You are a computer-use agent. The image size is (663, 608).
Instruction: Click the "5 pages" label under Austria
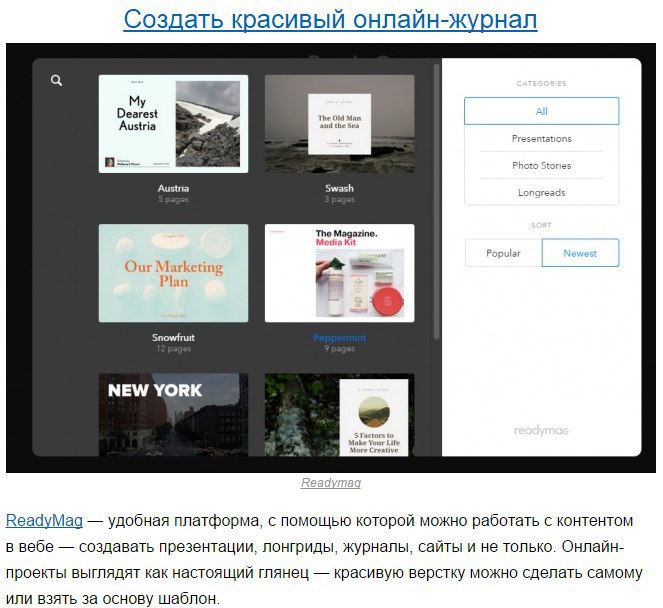click(x=173, y=200)
